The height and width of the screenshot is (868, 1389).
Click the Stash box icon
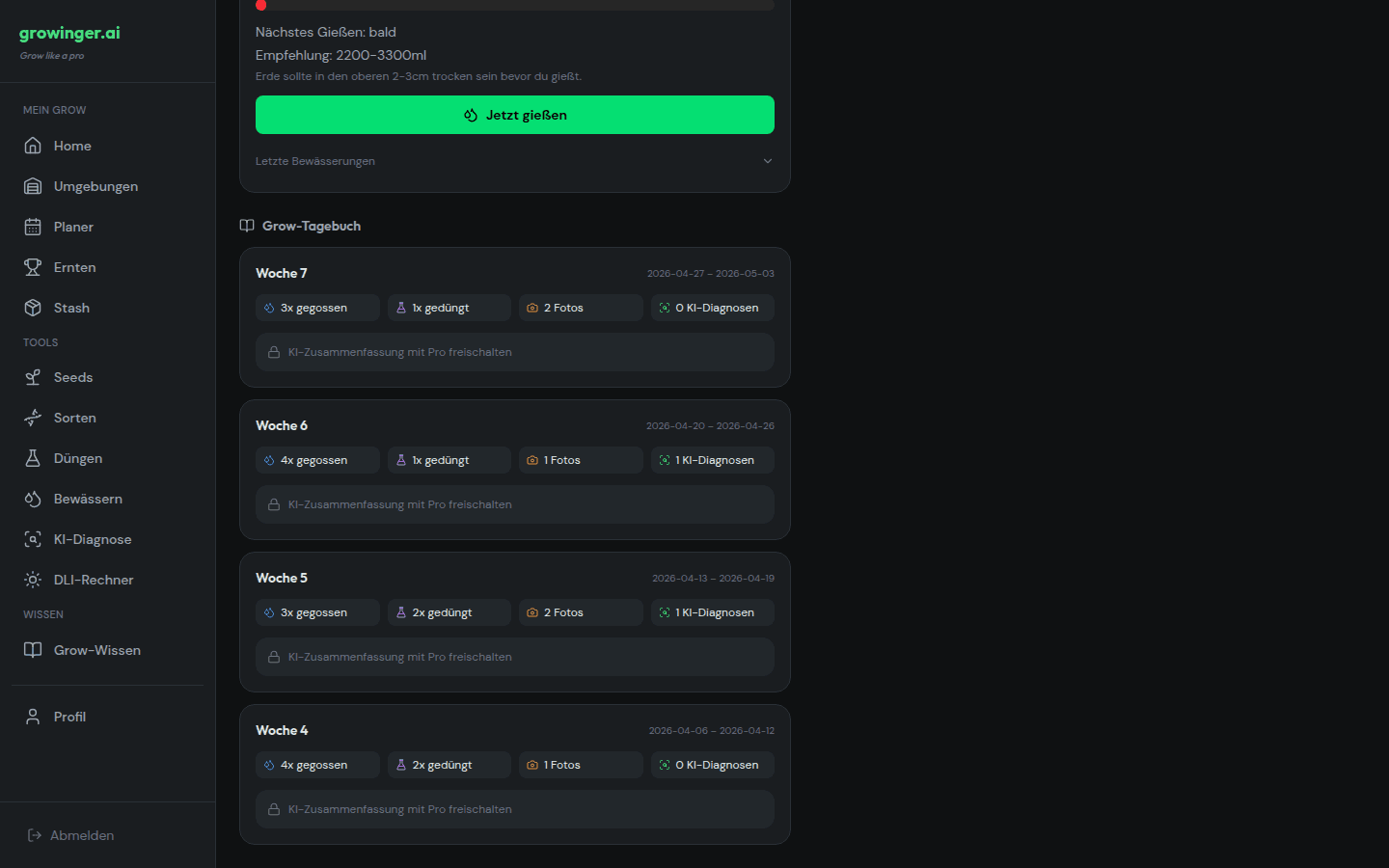coord(33,308)
